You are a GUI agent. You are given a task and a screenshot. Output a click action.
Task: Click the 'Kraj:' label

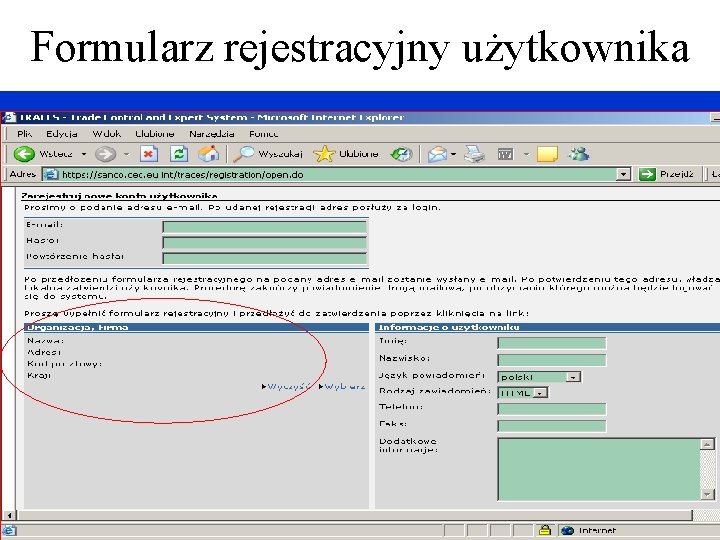[39, 375]
